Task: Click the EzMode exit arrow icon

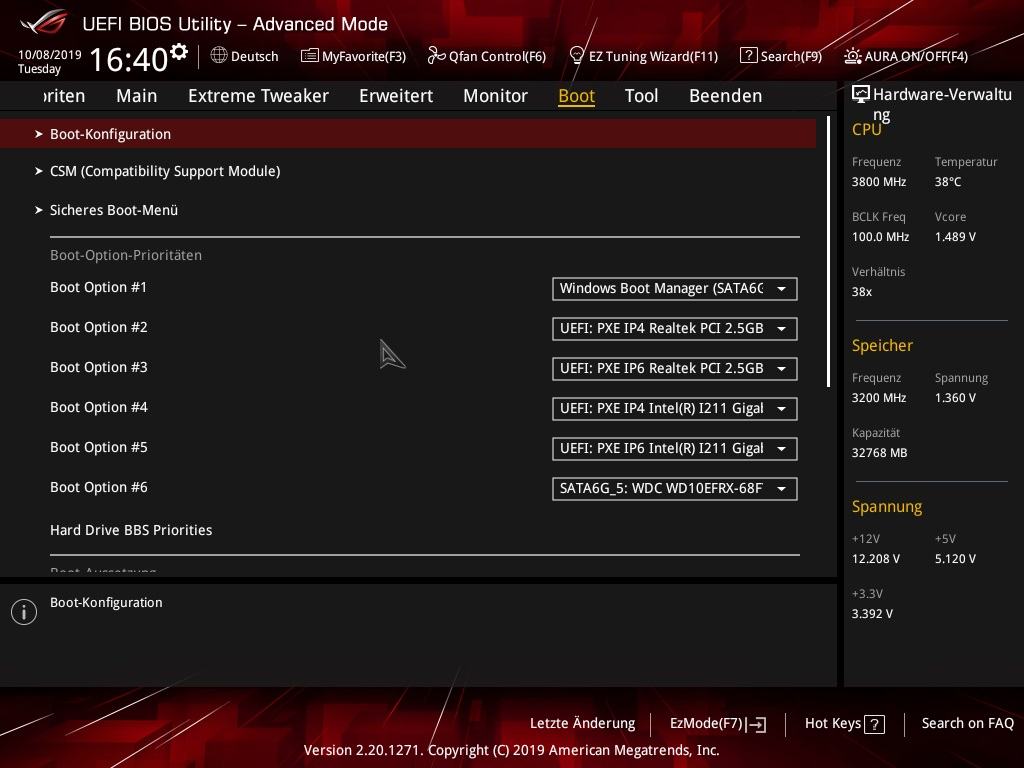Action: (x=756, y=724)
